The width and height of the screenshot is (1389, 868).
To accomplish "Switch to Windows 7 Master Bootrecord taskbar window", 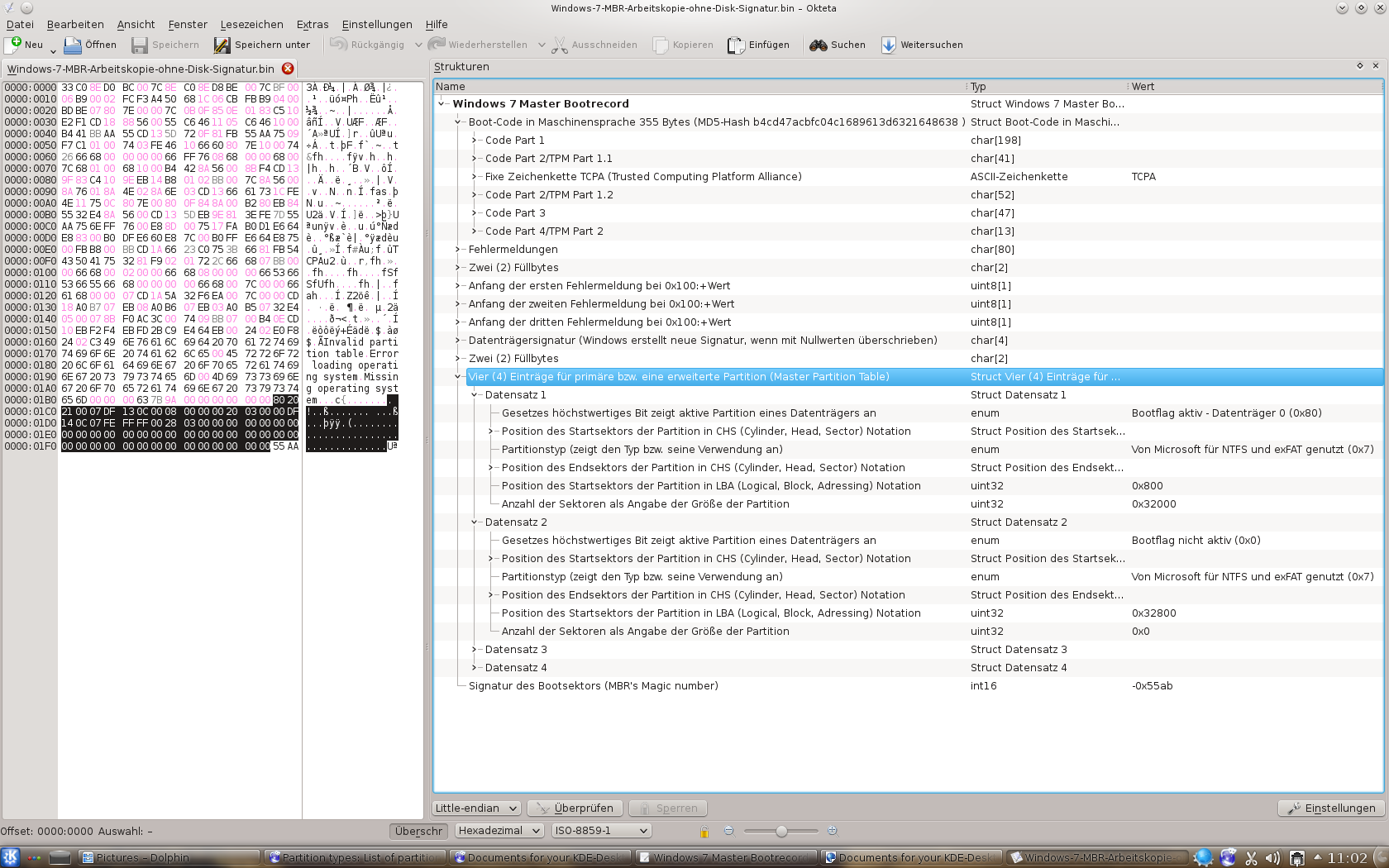I will (x=727, y=858).
